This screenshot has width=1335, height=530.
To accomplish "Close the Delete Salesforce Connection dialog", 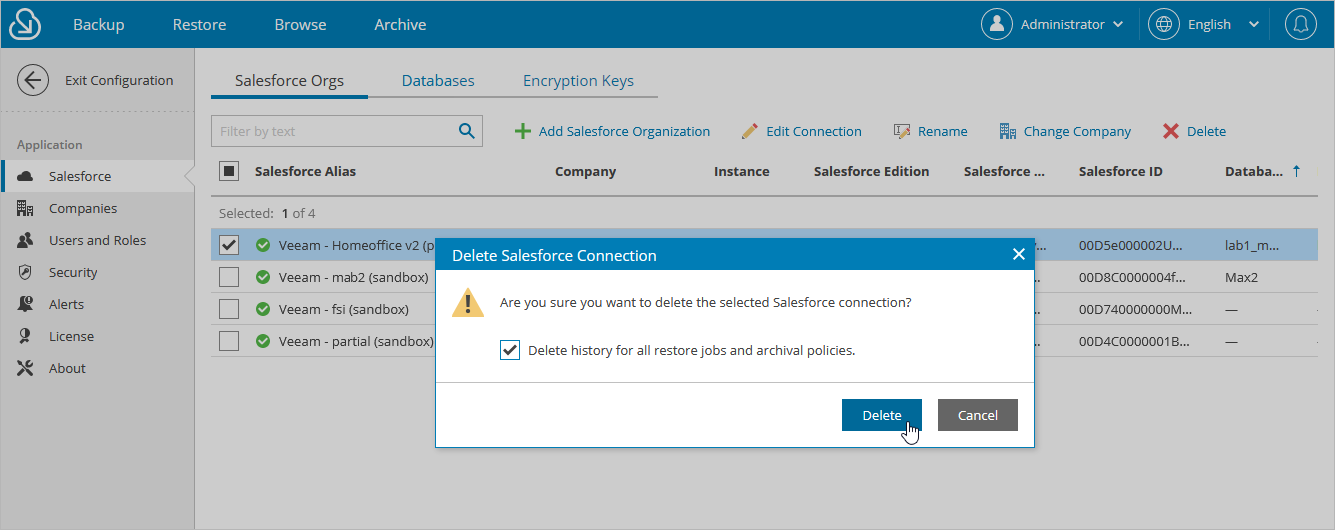I will 1018,254.
